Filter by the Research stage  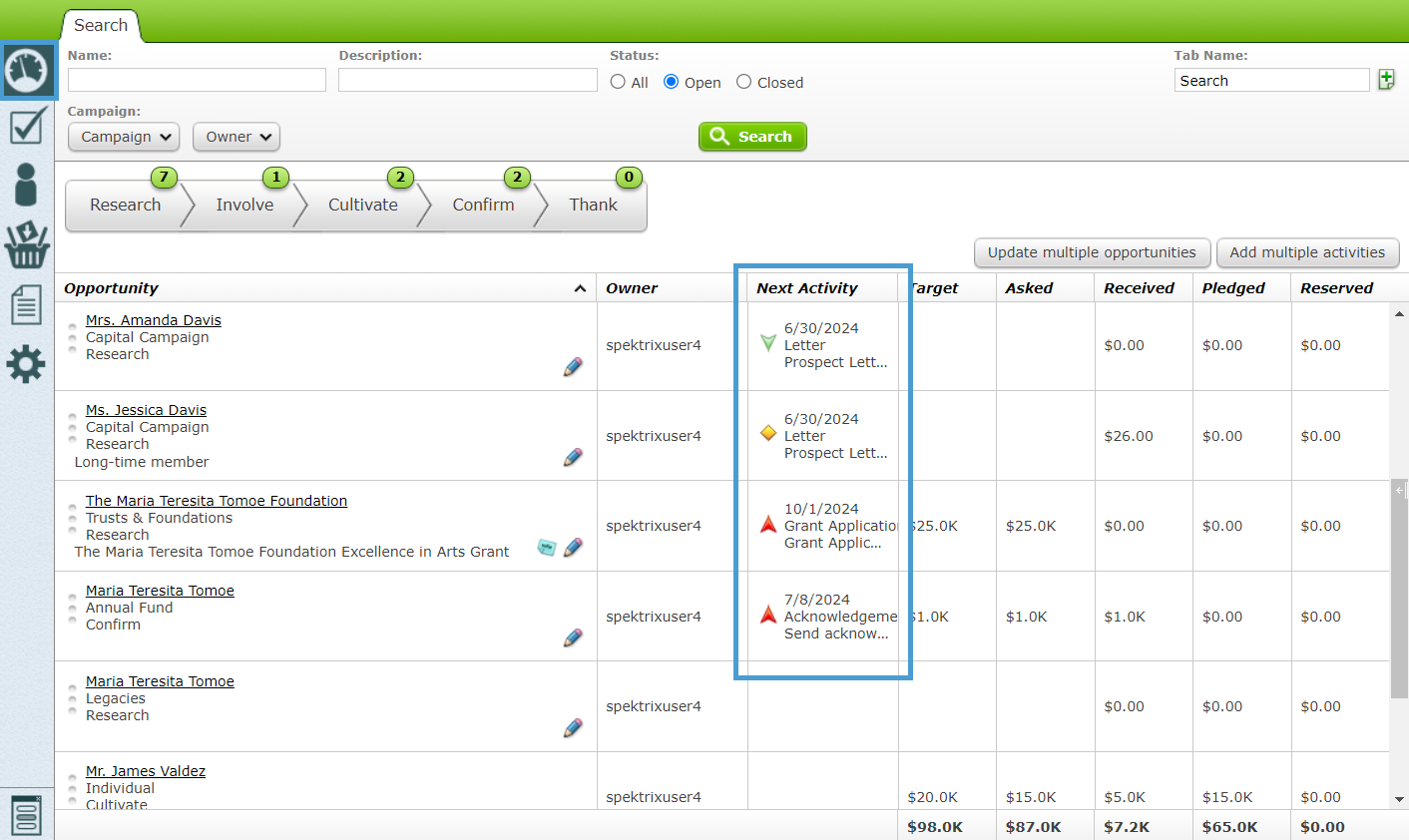[125, 205]
